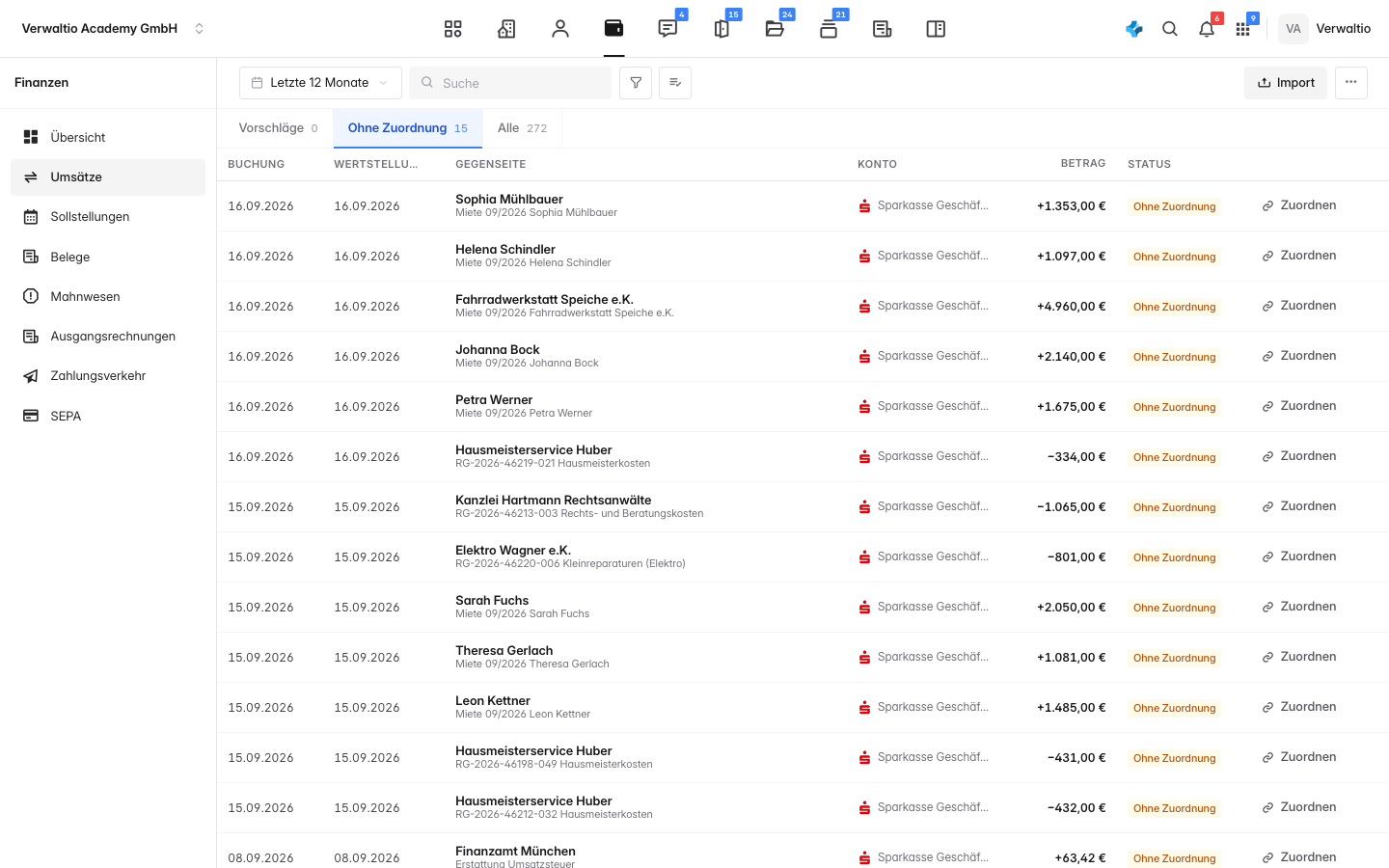Viewport: 1389px width, 868px height.
Task: Click the filter funnel icon
Action: pos(636,83)
